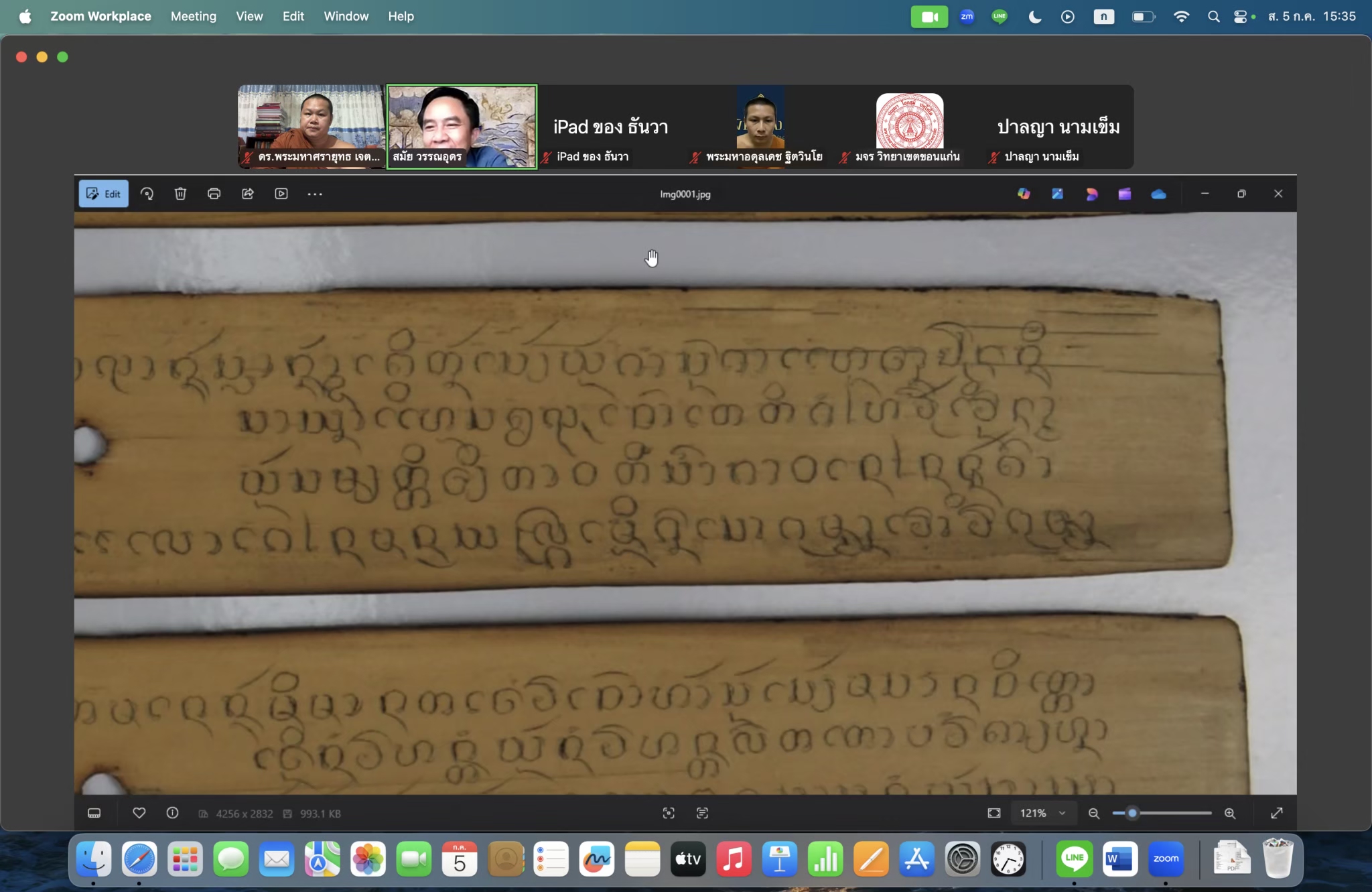Toggle the filmstrip view icon
The width and height of the screenshot is (1372, 892).
pyautogui.click(x=94, y=813)
